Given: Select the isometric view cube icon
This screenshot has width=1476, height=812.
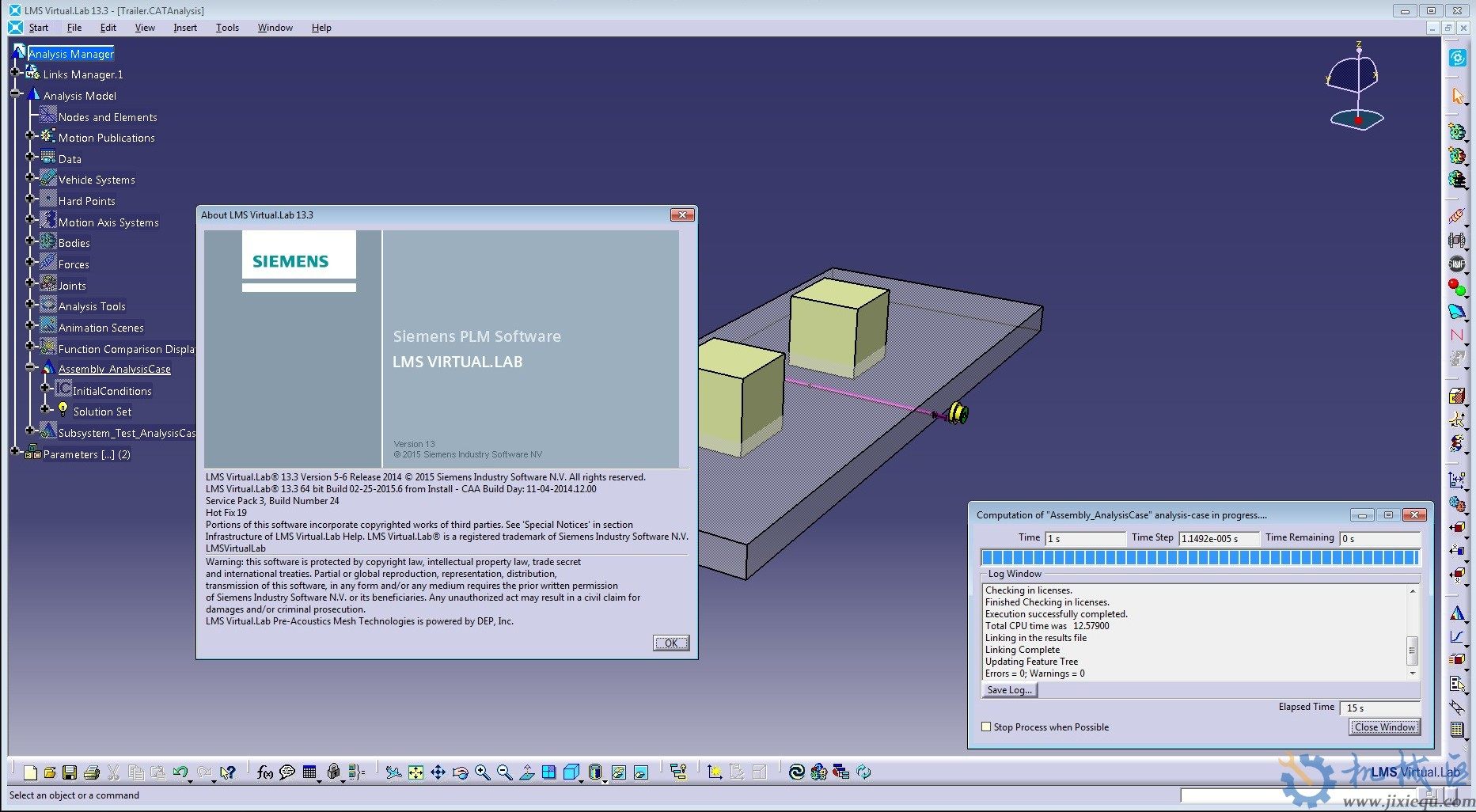Looking at the screenshot, I should [572, 771].
